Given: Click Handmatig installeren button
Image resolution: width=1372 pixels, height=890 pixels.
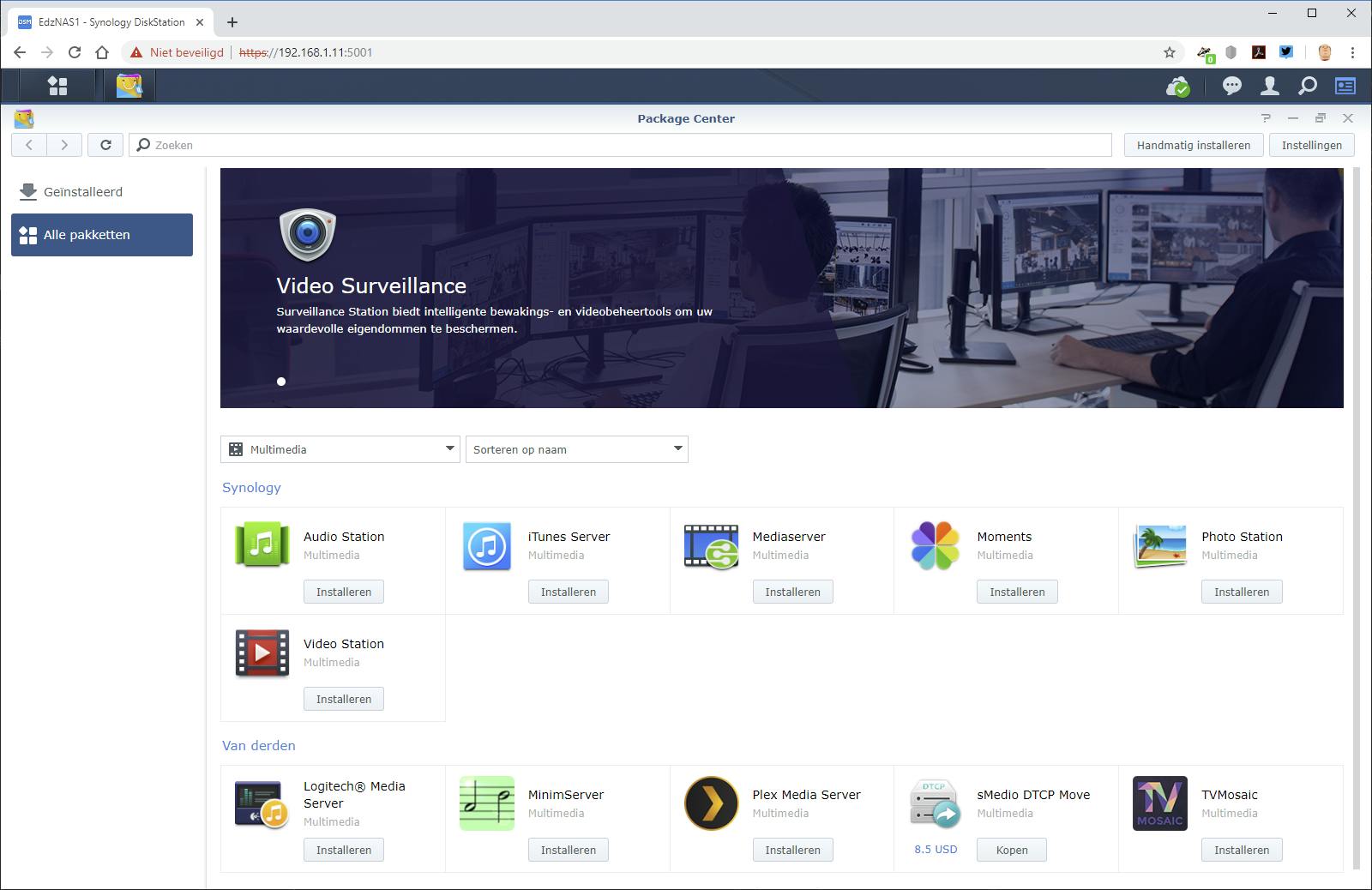Looking at the screenshot, I should pos(1194,145).
